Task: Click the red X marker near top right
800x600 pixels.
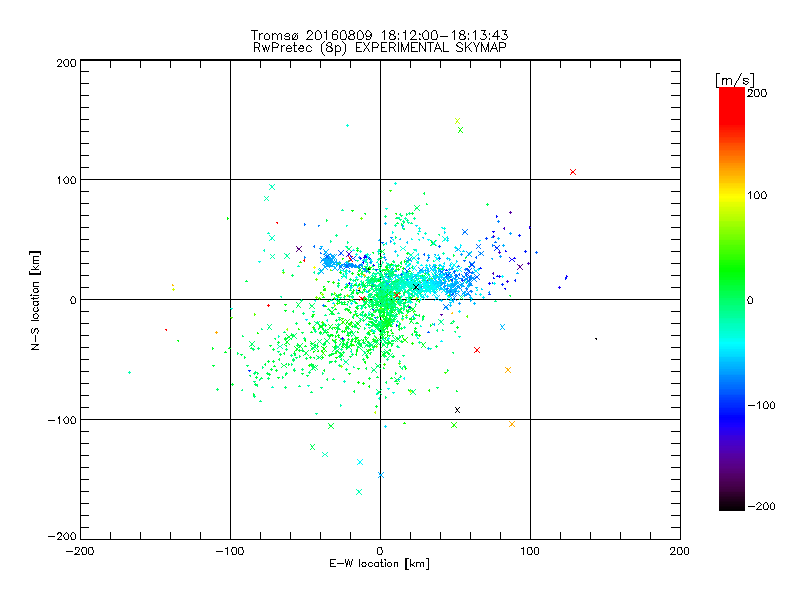Action: tap(573, 172)
